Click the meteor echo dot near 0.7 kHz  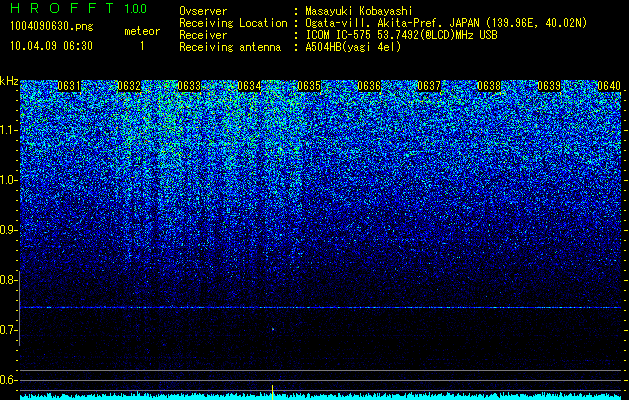(x=273, y=329)
